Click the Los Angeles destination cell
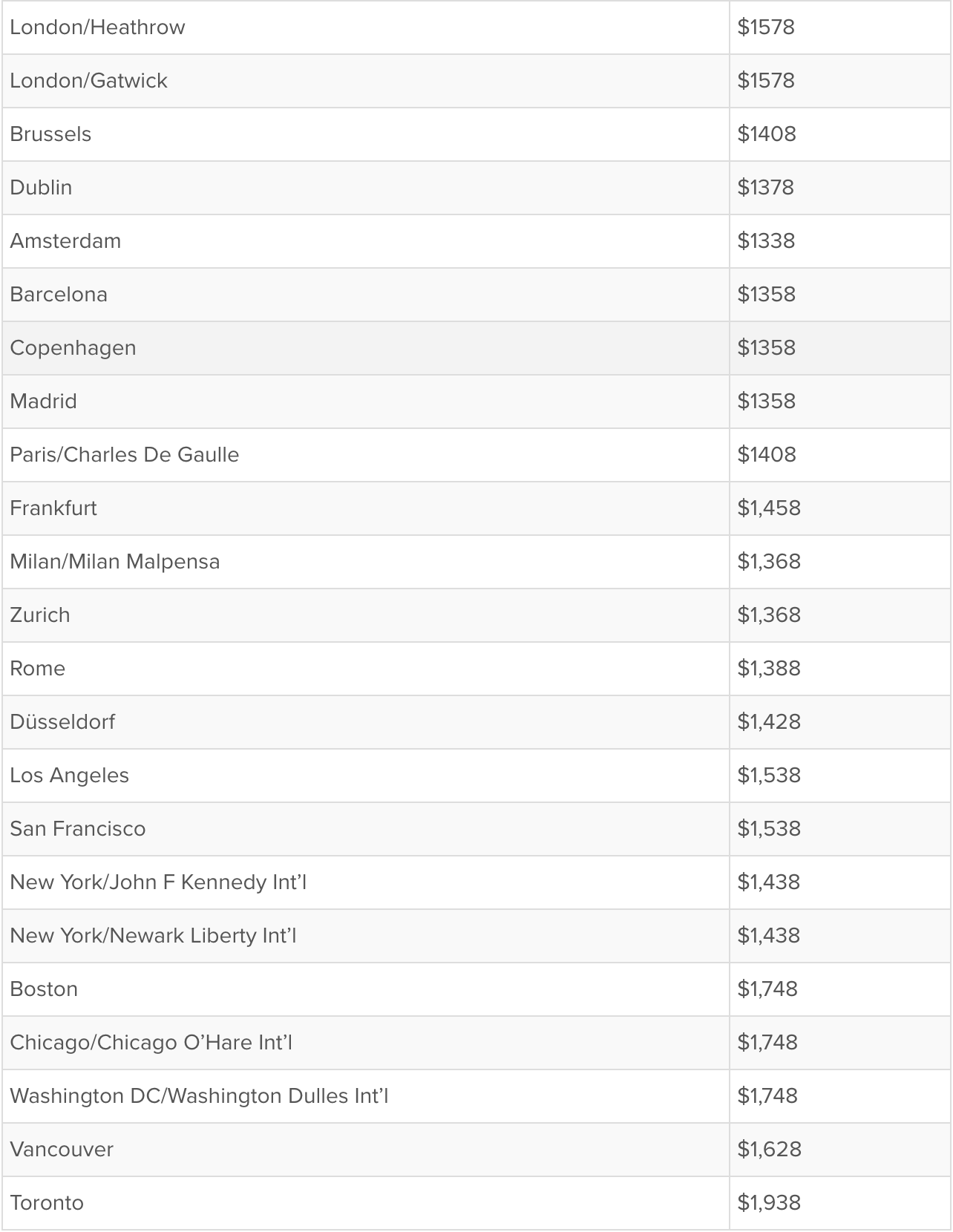The width and height of the screenshot is (953, 1232). pyautogui.click(x=69, y=776)
